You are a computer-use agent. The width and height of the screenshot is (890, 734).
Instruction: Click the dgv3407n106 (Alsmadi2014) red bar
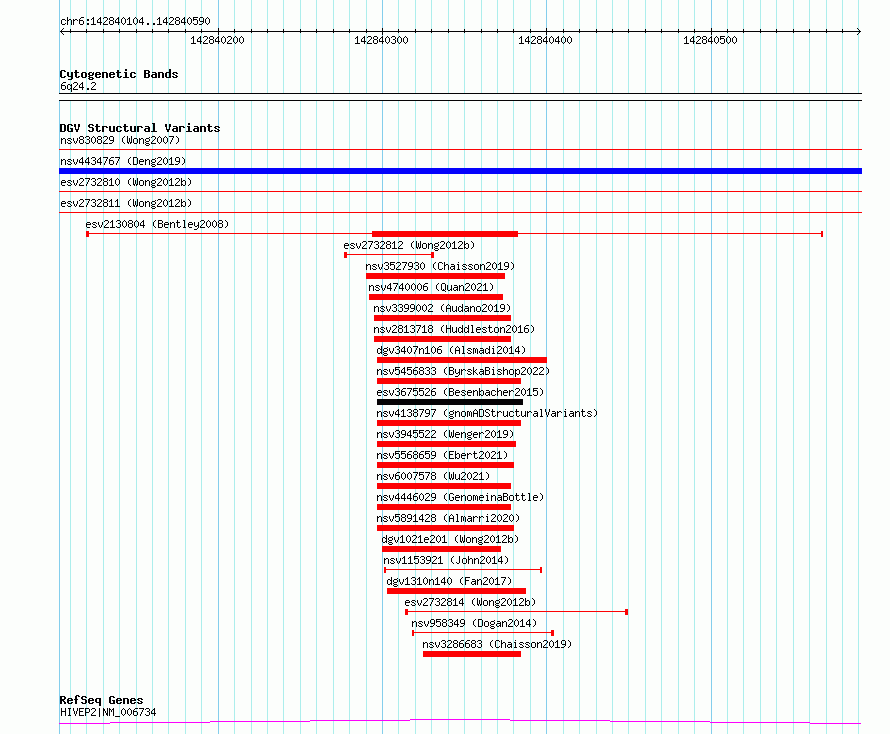point(461,360)
